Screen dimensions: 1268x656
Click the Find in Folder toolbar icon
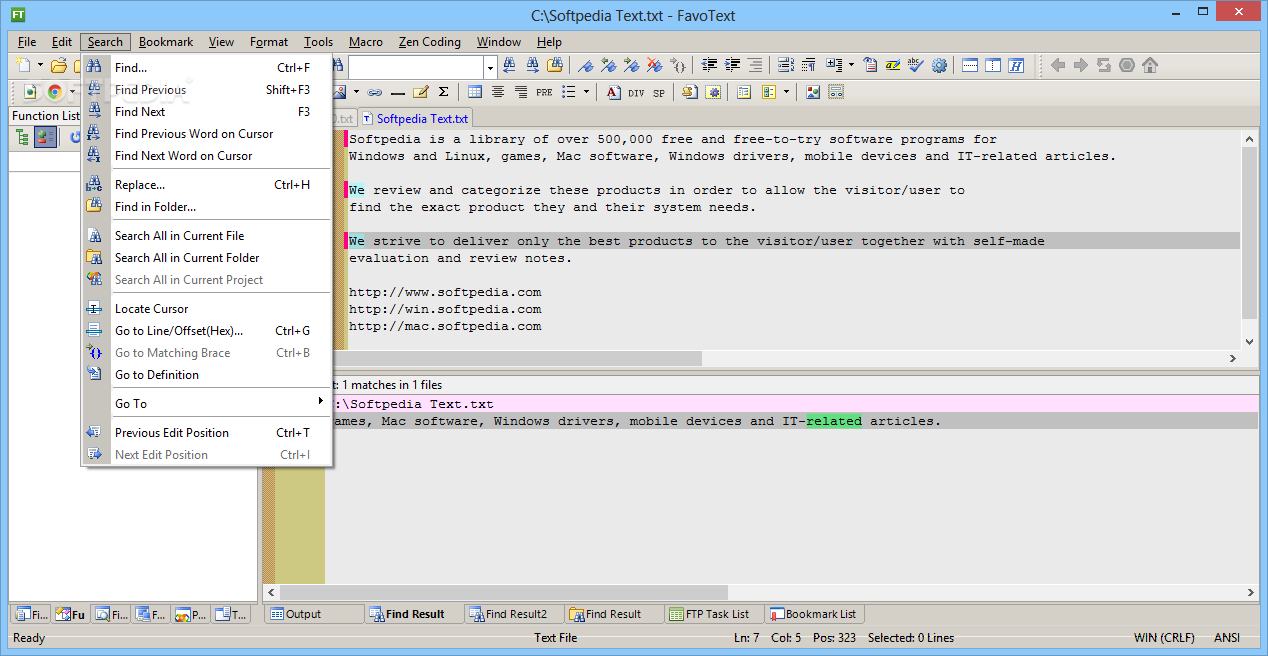click(x=555, y=66)
